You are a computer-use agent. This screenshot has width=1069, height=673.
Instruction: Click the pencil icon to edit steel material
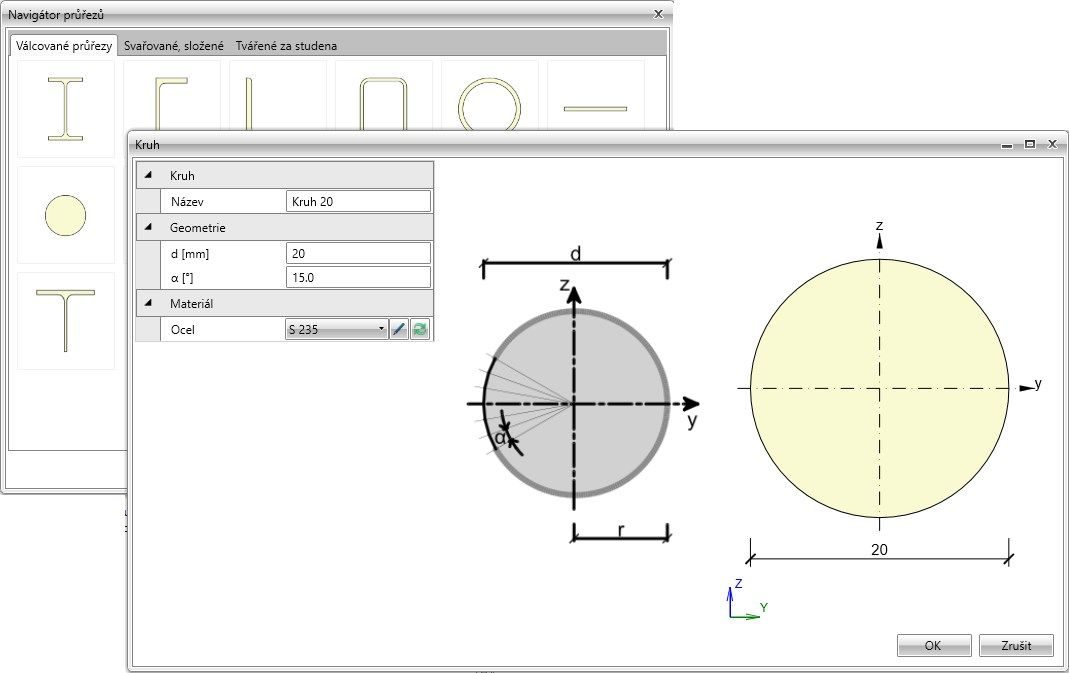(399, 329)
